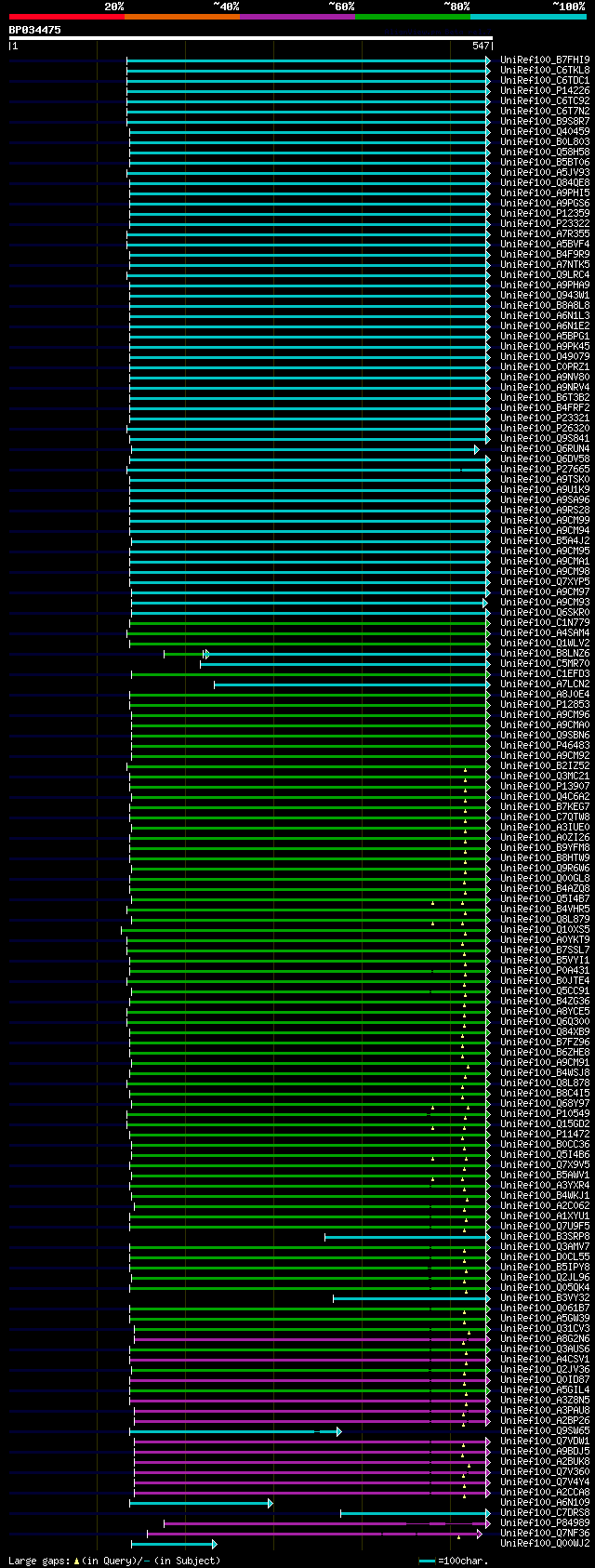Open hit UniRef100_A5JV93
Viewport: 595px width, 1568px height.
pos(545,172)
